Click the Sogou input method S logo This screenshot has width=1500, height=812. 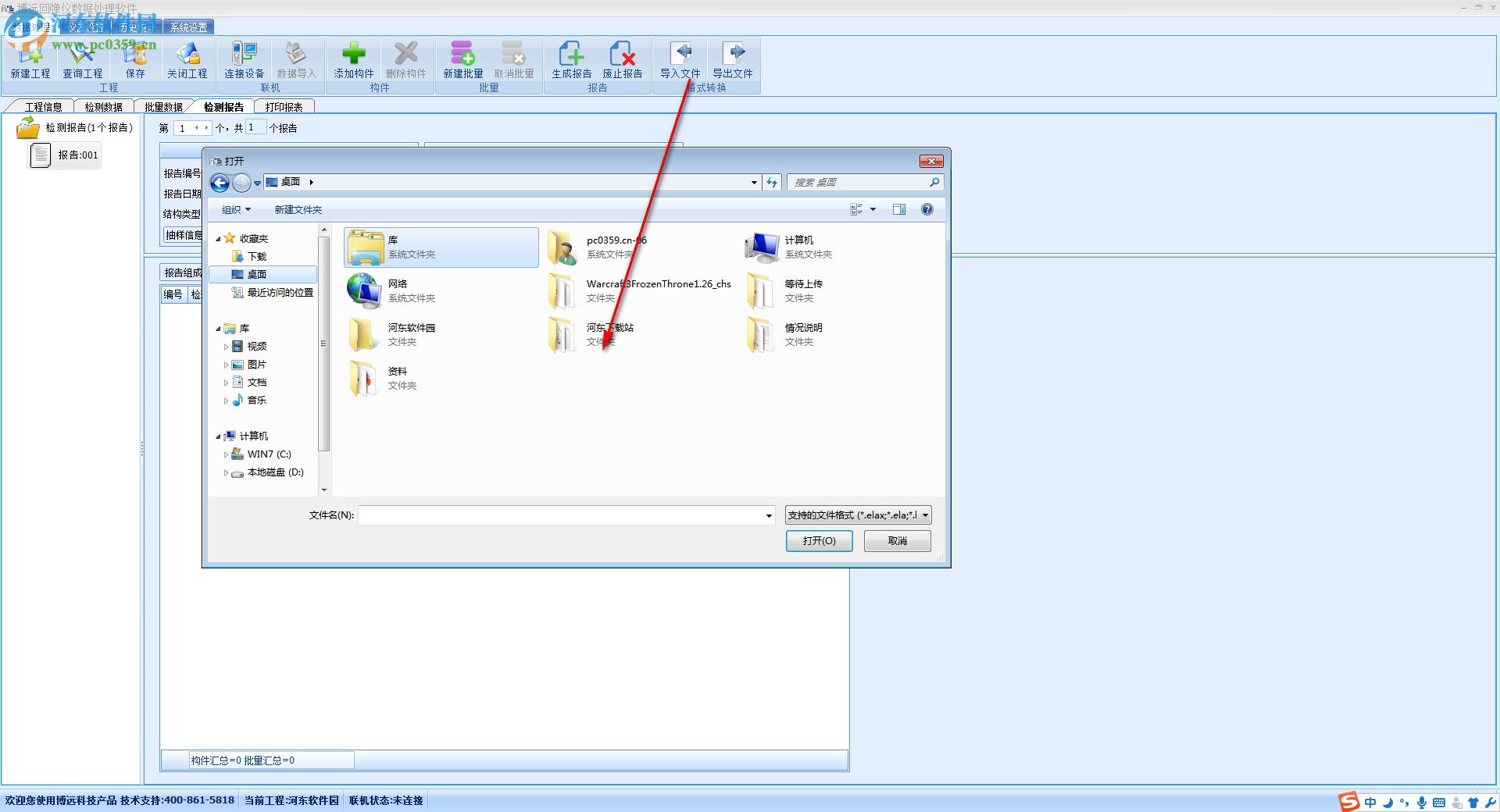point(1348,802)
